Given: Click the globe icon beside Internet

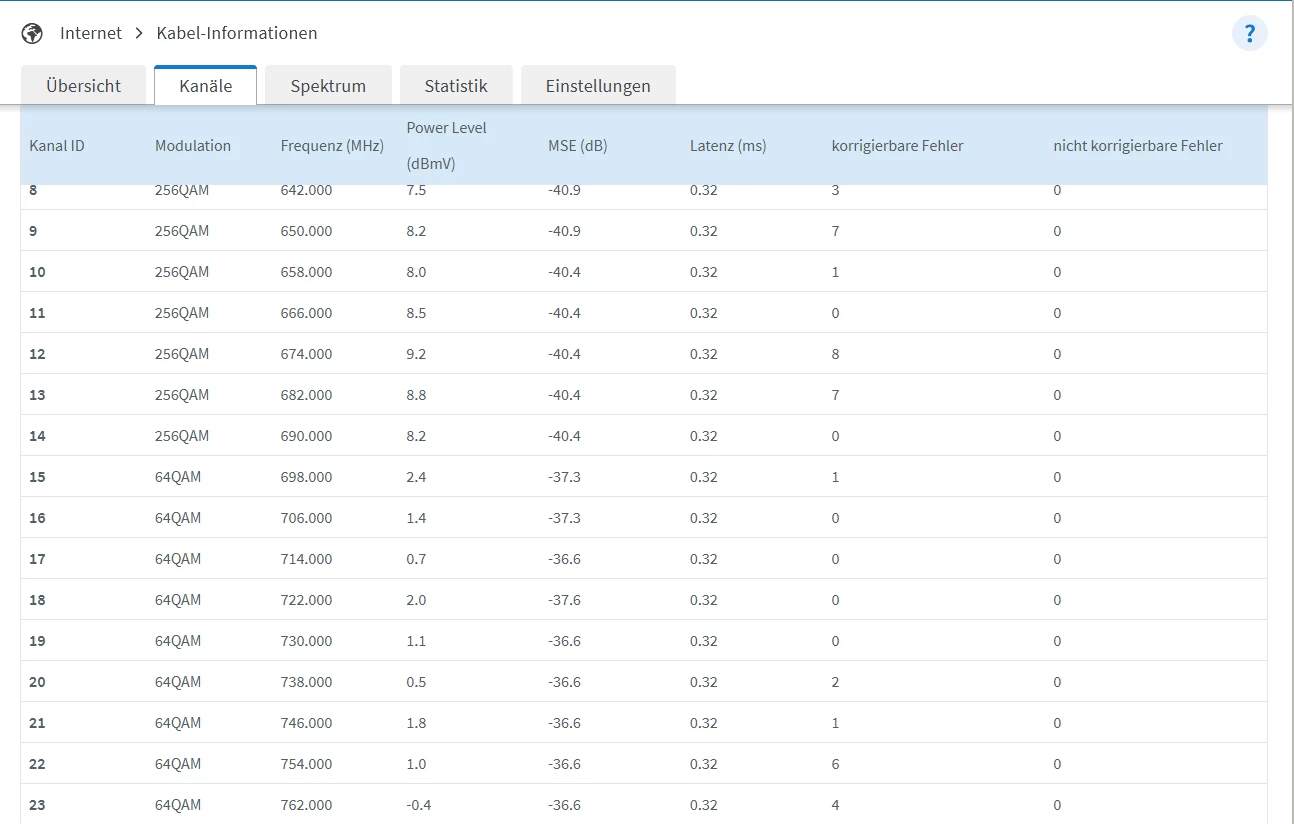Looking at the screenshot, I should coord(32,33).
